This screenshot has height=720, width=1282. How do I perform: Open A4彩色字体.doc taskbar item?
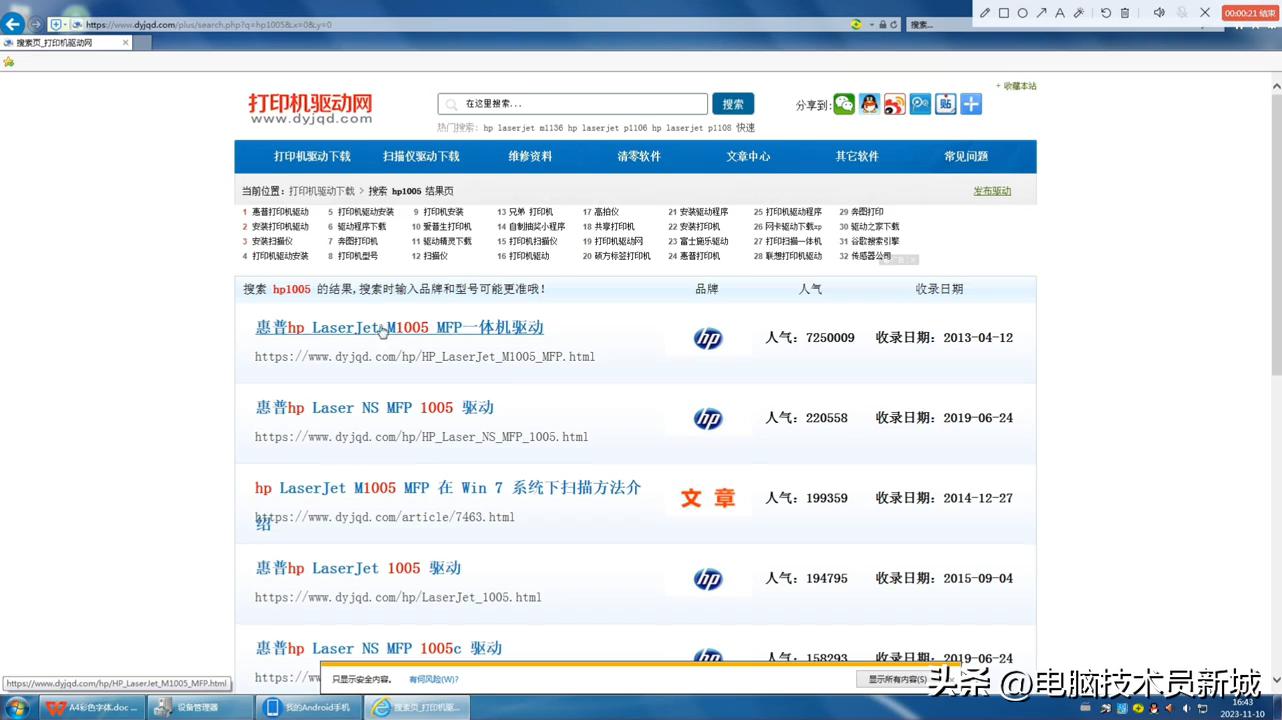(x=91, y=707)
